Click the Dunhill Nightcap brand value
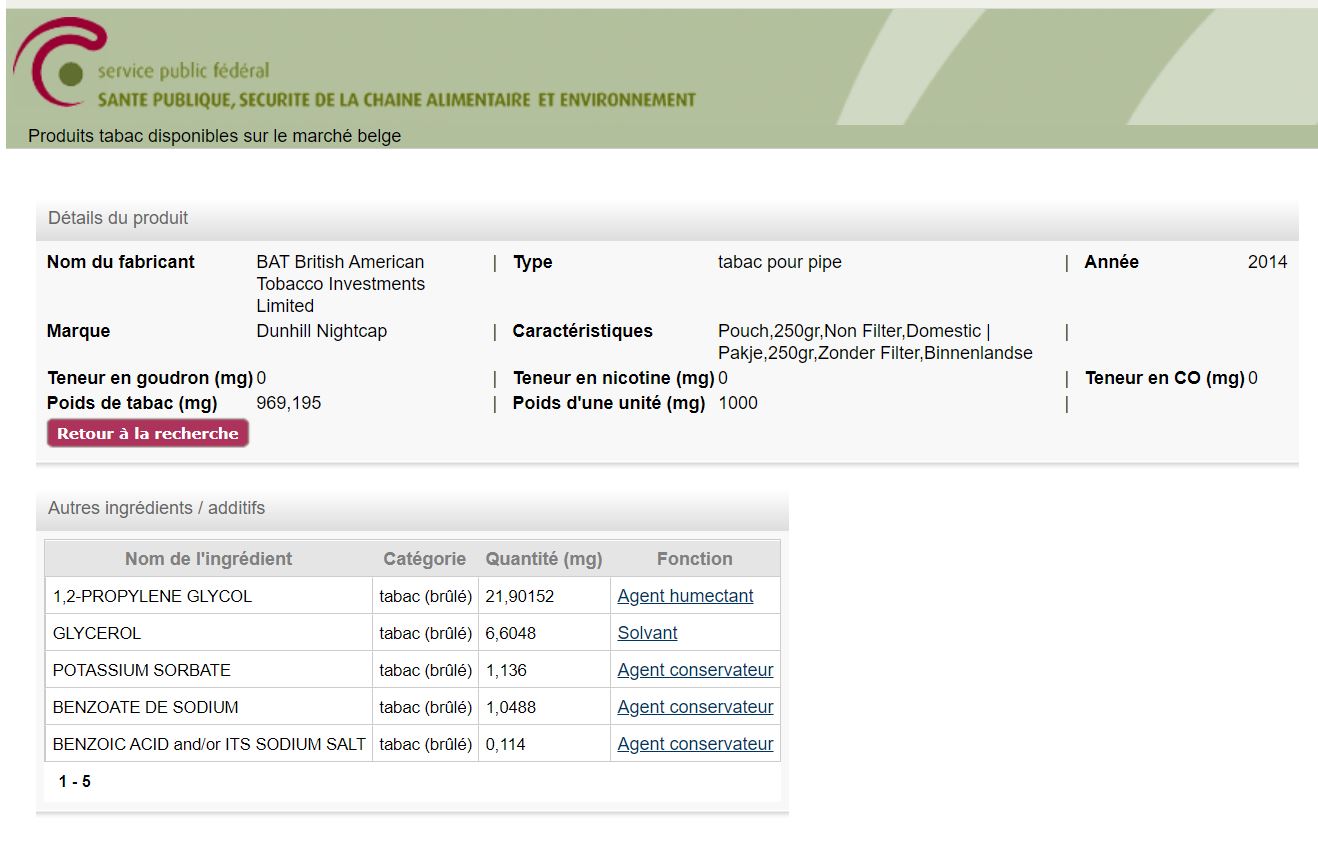Image resolution: width=1318 pixels, height=858 pixels. pos(322,331)
